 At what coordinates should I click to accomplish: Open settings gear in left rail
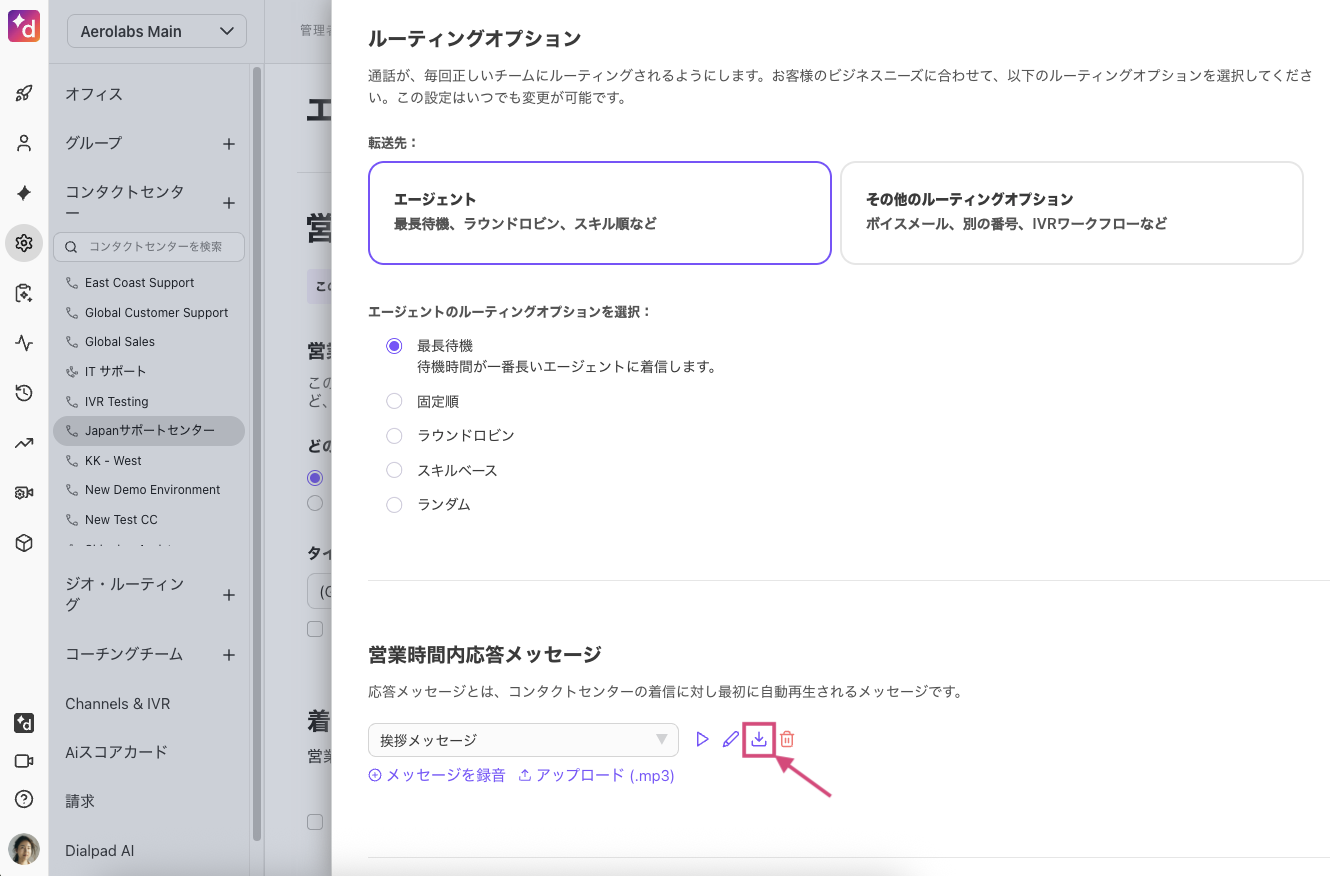click(x=24, y=243)
